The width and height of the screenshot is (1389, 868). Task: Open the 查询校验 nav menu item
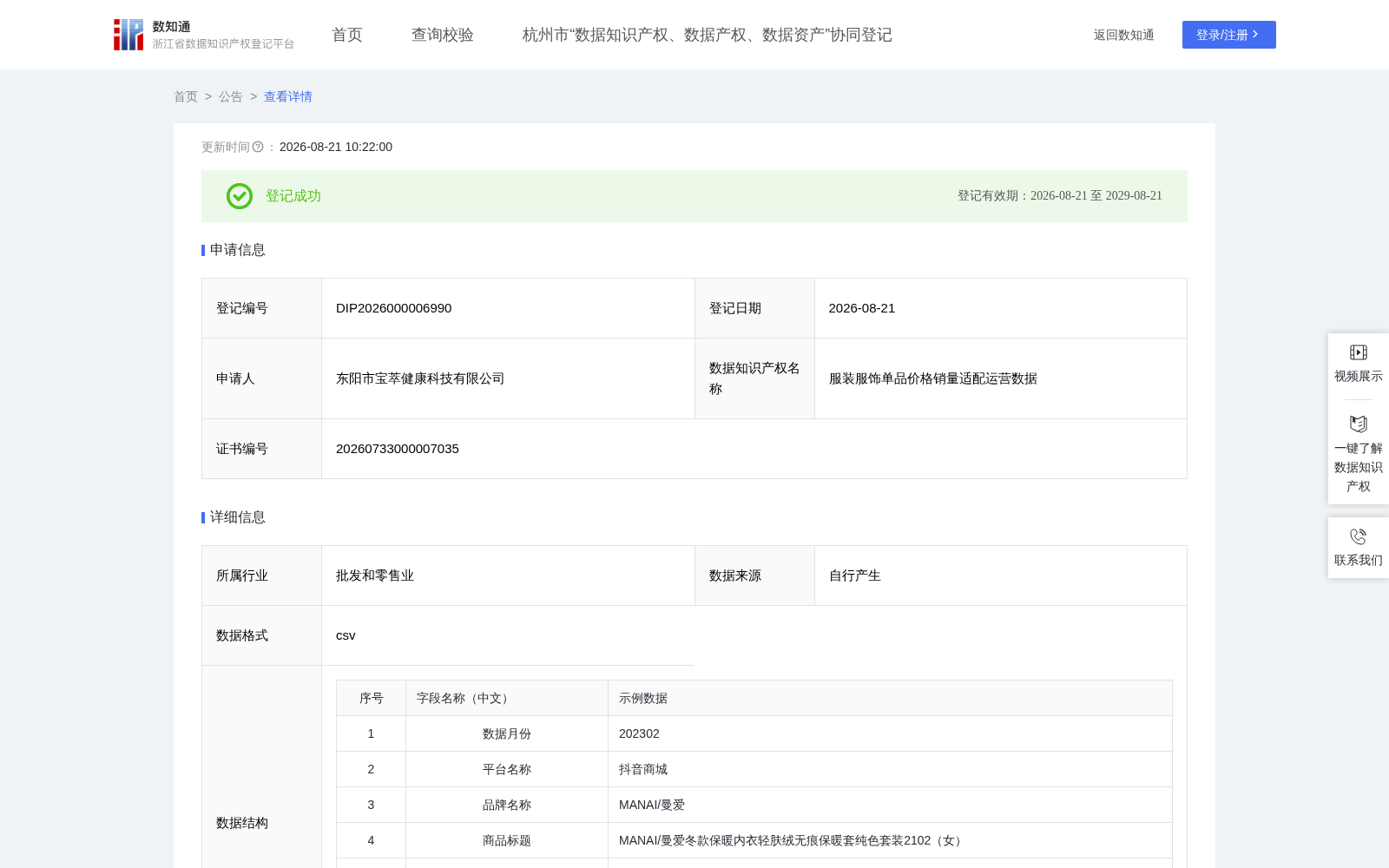(x=443, y=35)
